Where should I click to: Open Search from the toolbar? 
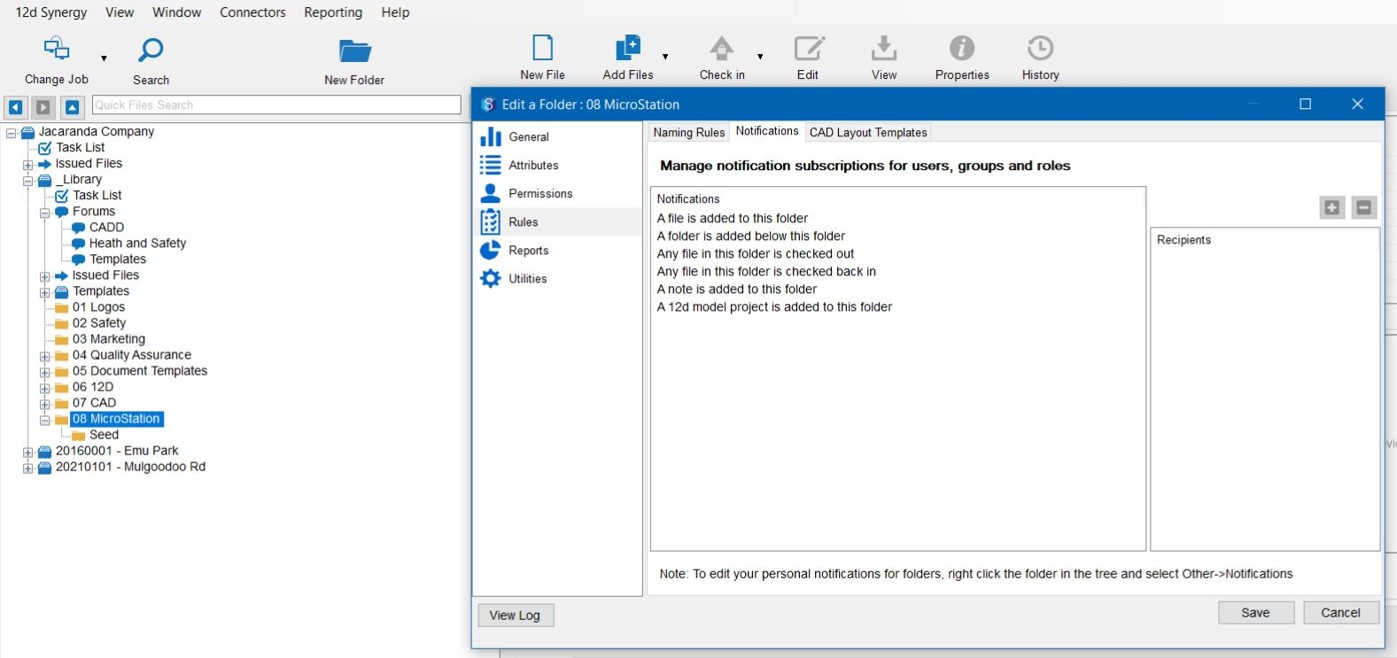(x=151, y=50)
